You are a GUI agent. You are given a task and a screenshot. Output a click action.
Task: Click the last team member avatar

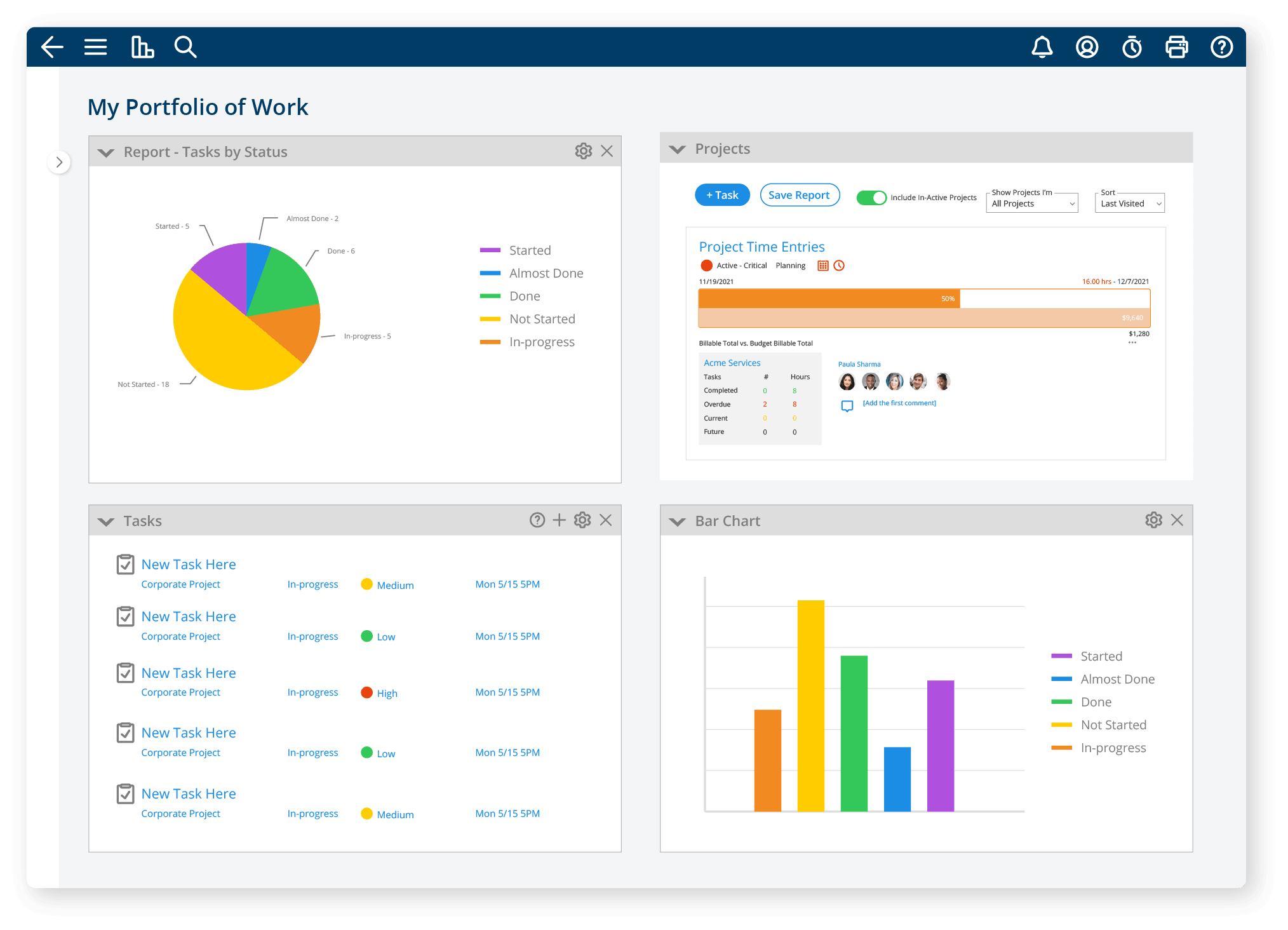(x=943, y=381)
